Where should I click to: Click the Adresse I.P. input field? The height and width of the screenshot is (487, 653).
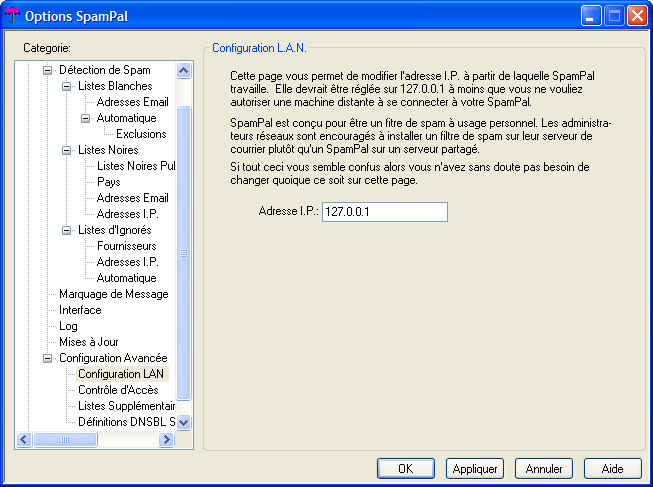coord(385,212)
